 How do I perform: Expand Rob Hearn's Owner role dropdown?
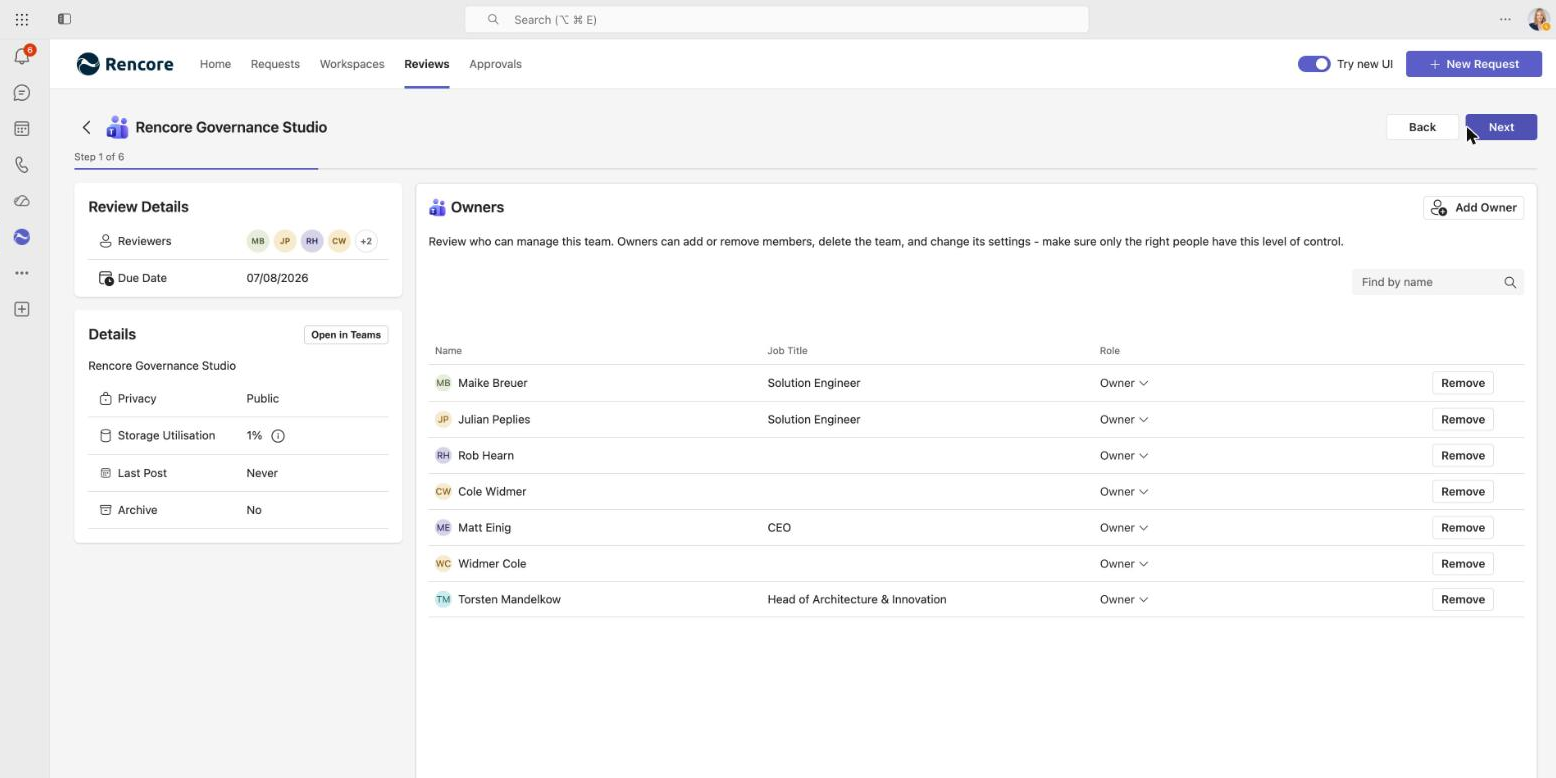click(x=1124, y=456)
